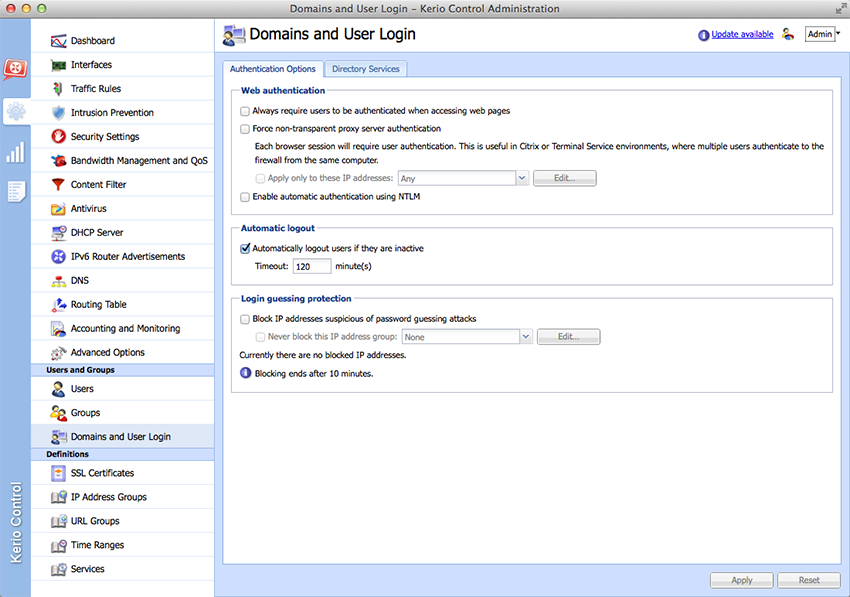This screenshot has height=597, width=850.
Task: Uncheck Automatically logout users if inactive
Action: tap(245, 248)
